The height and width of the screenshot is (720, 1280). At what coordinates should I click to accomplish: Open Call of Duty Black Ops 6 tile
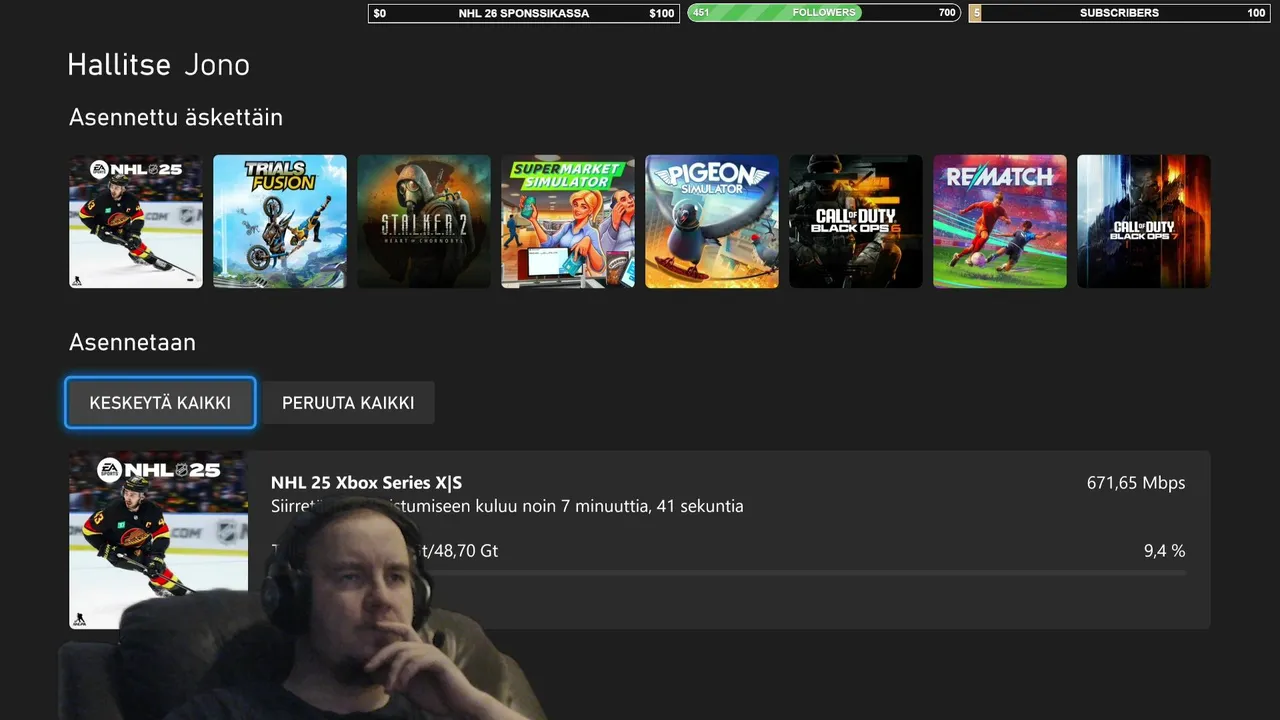[x=856, y=221]
